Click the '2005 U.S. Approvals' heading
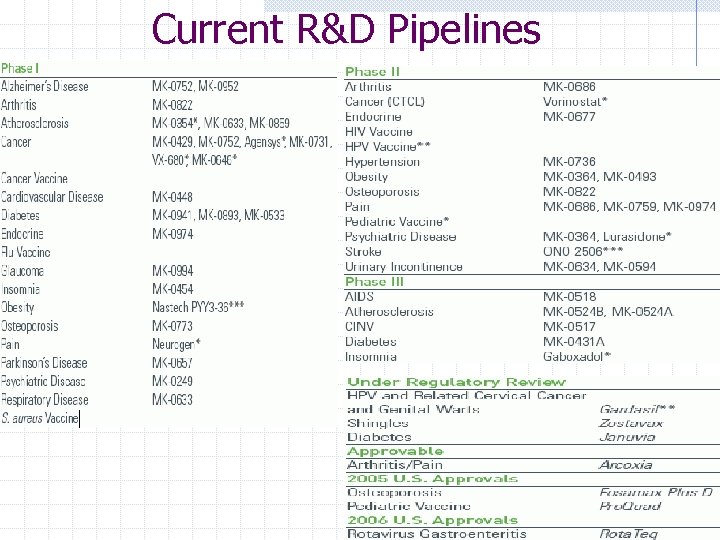720x540 pixels. 433,478
